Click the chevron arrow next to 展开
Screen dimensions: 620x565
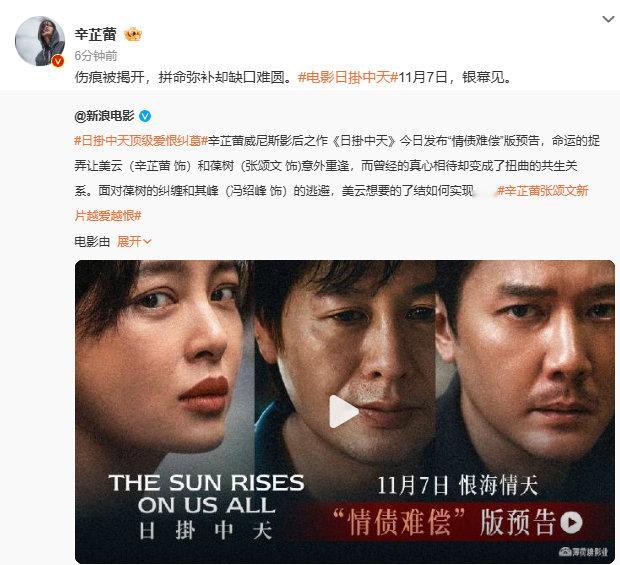tap(147, 242)
